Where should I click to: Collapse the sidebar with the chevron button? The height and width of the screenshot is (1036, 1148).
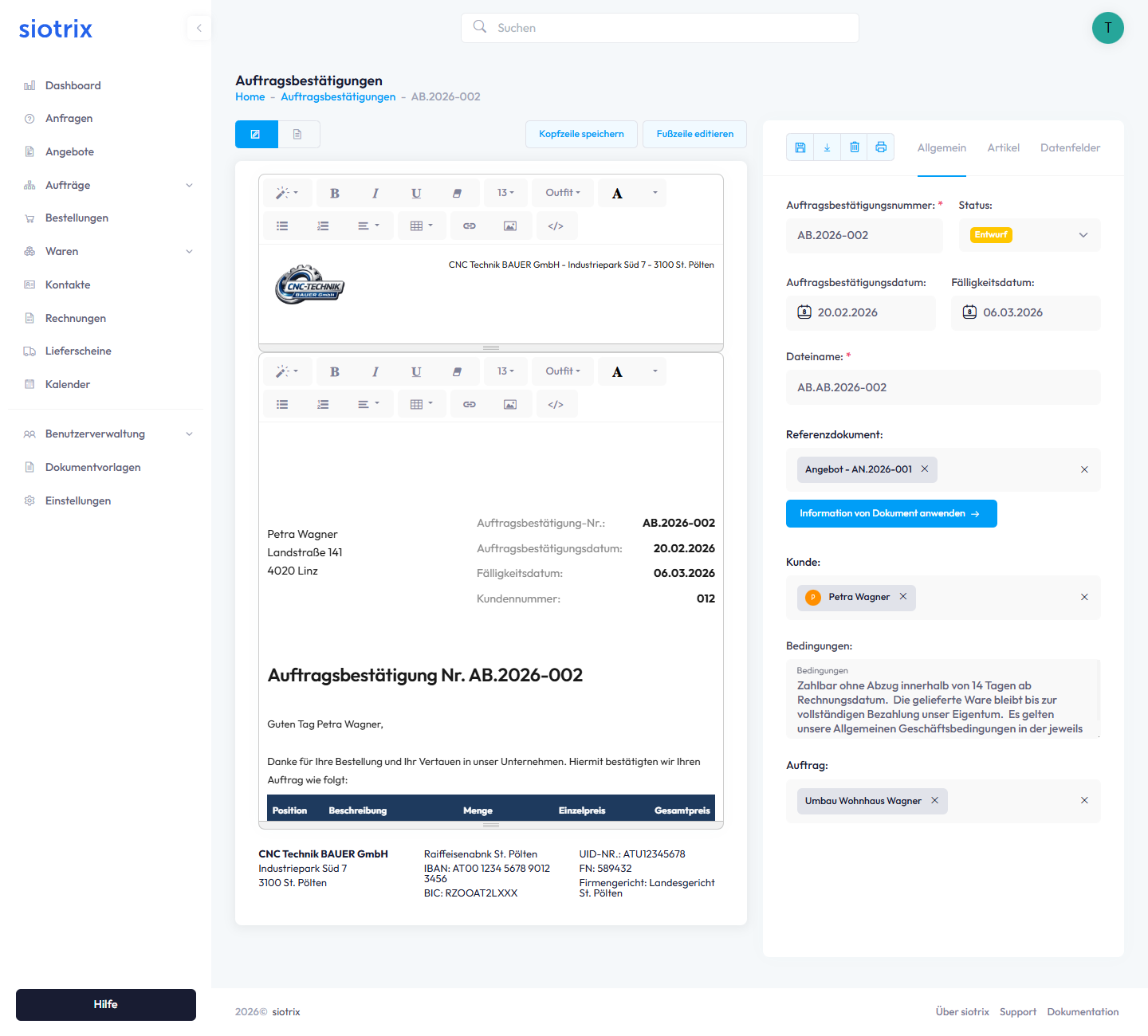(199, 28)
